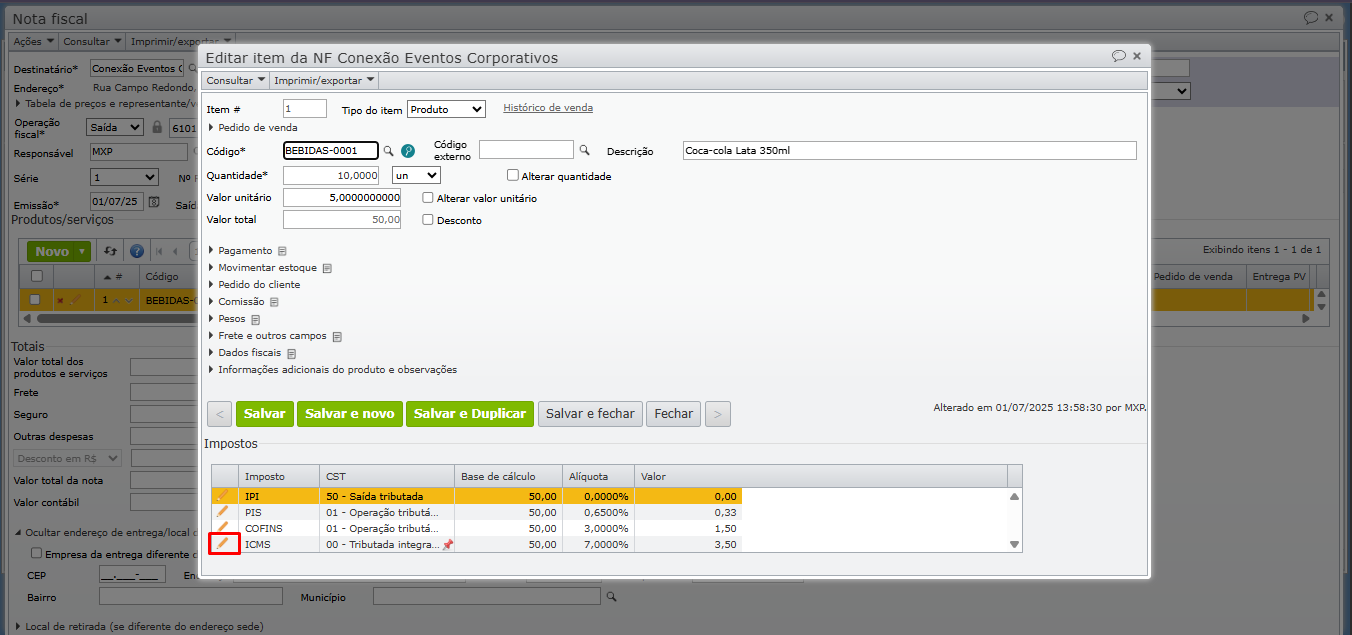Click the pencil icon on the Nota fiscal BEBIDAS row
The image size is (1352, 635).
[75, 299]
